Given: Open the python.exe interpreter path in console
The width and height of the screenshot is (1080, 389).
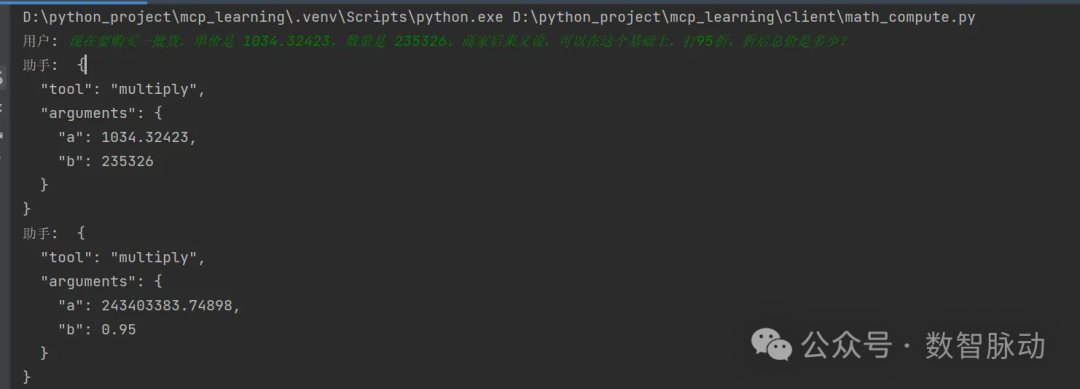Looking at the screenshot, I should pyautogui.click(x=263, y=17).
